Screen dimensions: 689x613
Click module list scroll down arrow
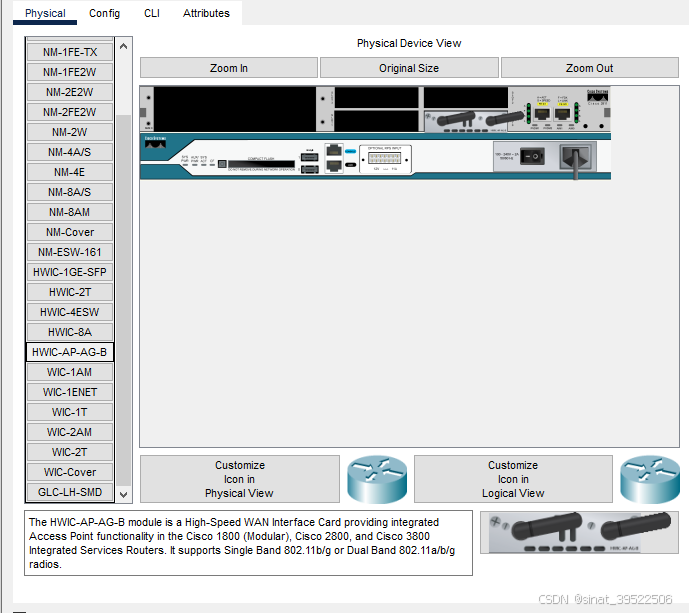123,494
